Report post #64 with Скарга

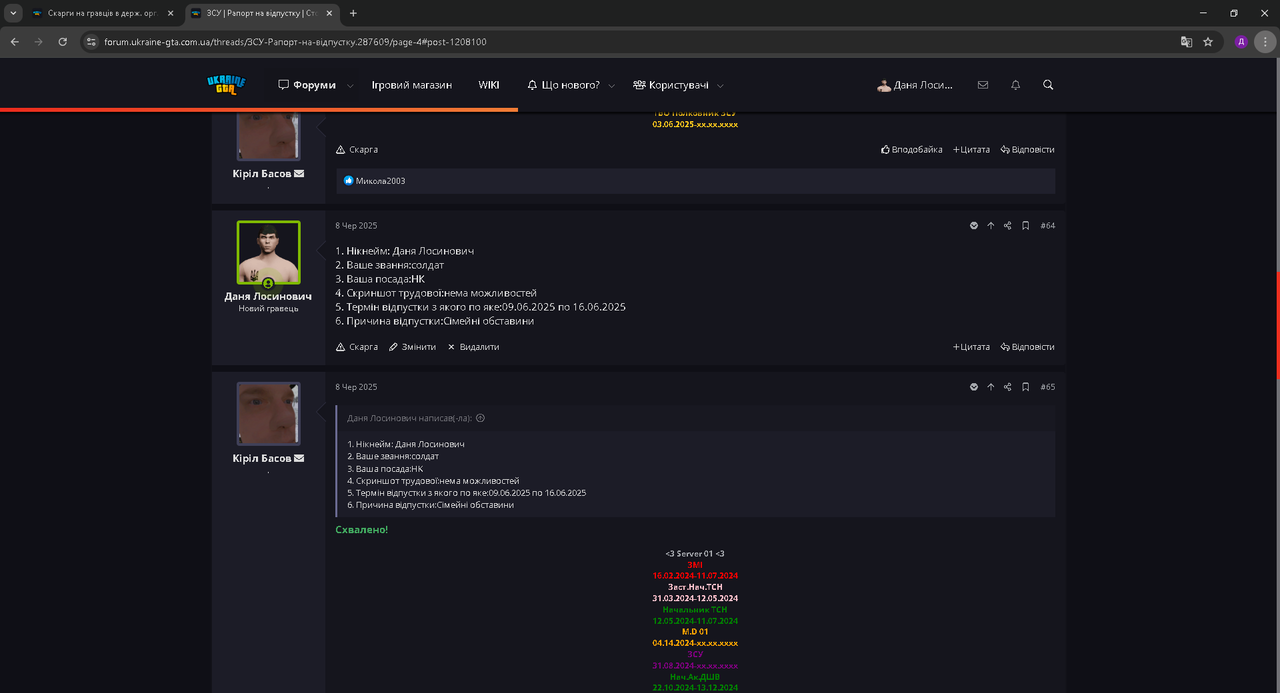[x=357, y=347]
